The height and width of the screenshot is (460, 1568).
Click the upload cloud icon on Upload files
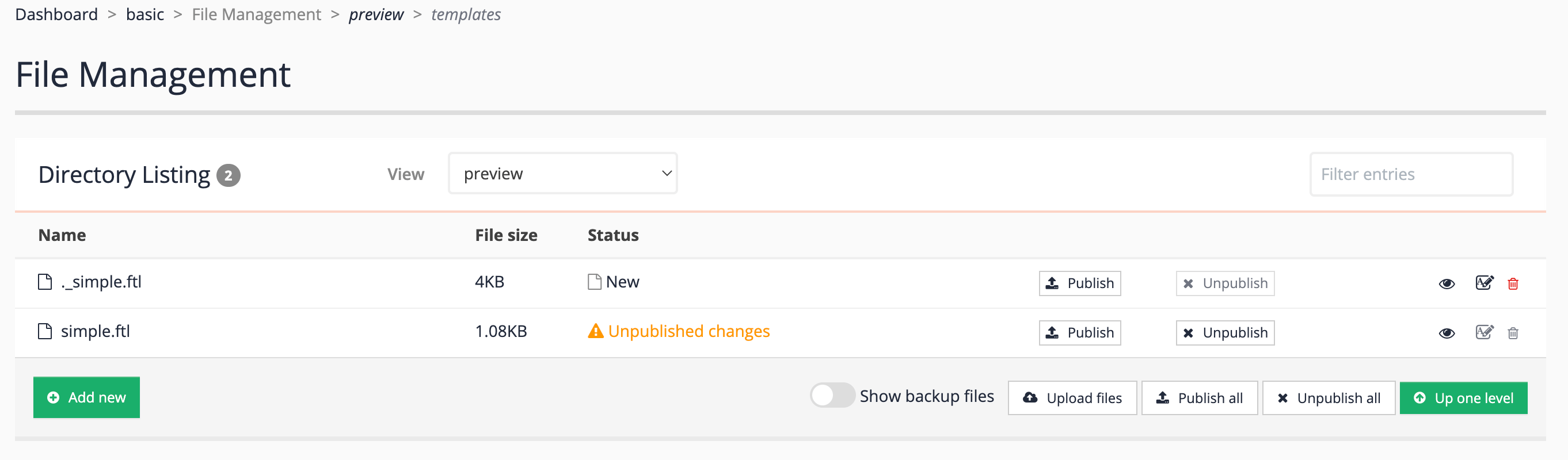1030,397
